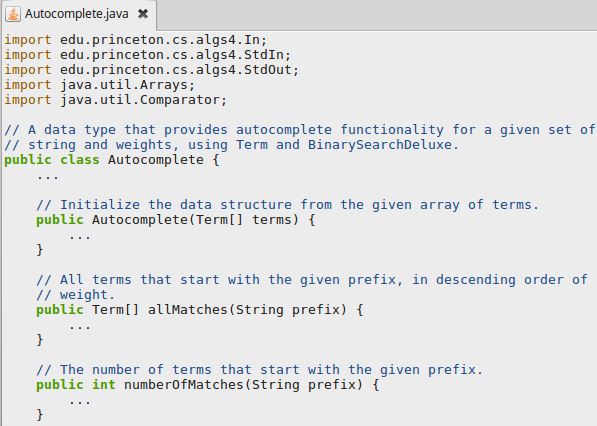Viewport: 597px width, 426px height.
Task: Click the allMatches method name
Action: 187,310
